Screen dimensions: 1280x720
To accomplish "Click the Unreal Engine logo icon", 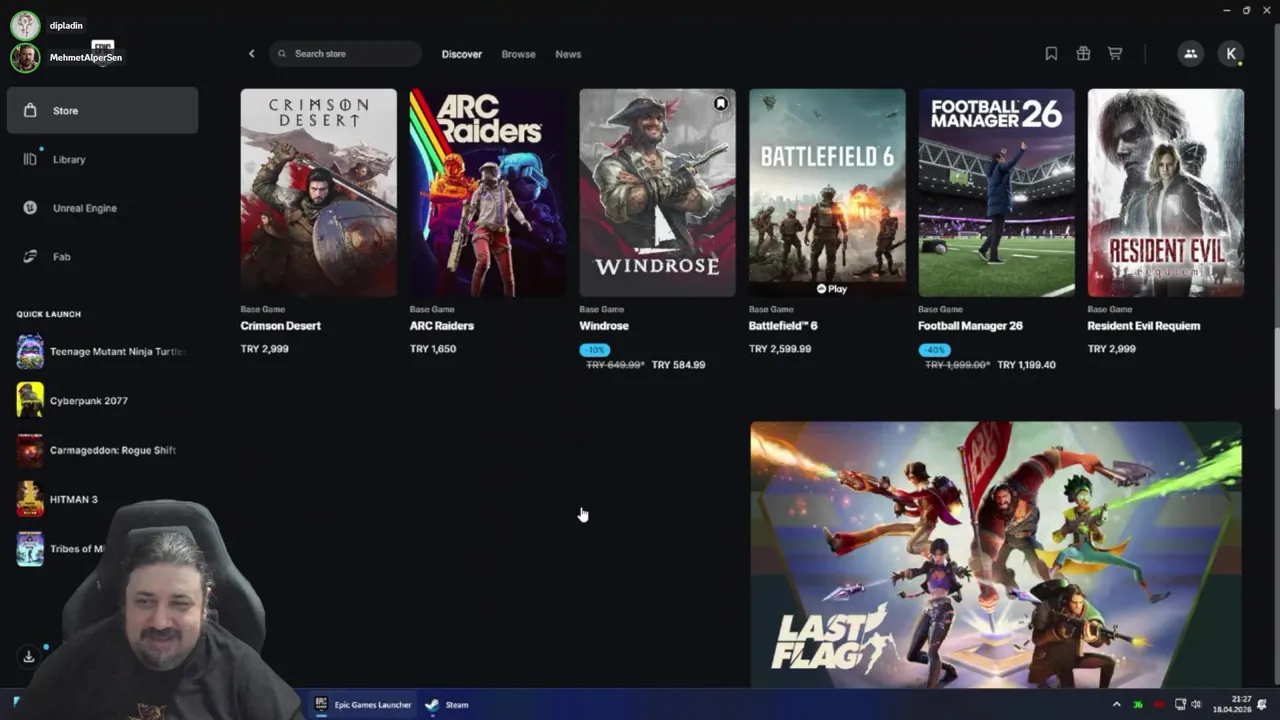I will click(x=30, y=208).
